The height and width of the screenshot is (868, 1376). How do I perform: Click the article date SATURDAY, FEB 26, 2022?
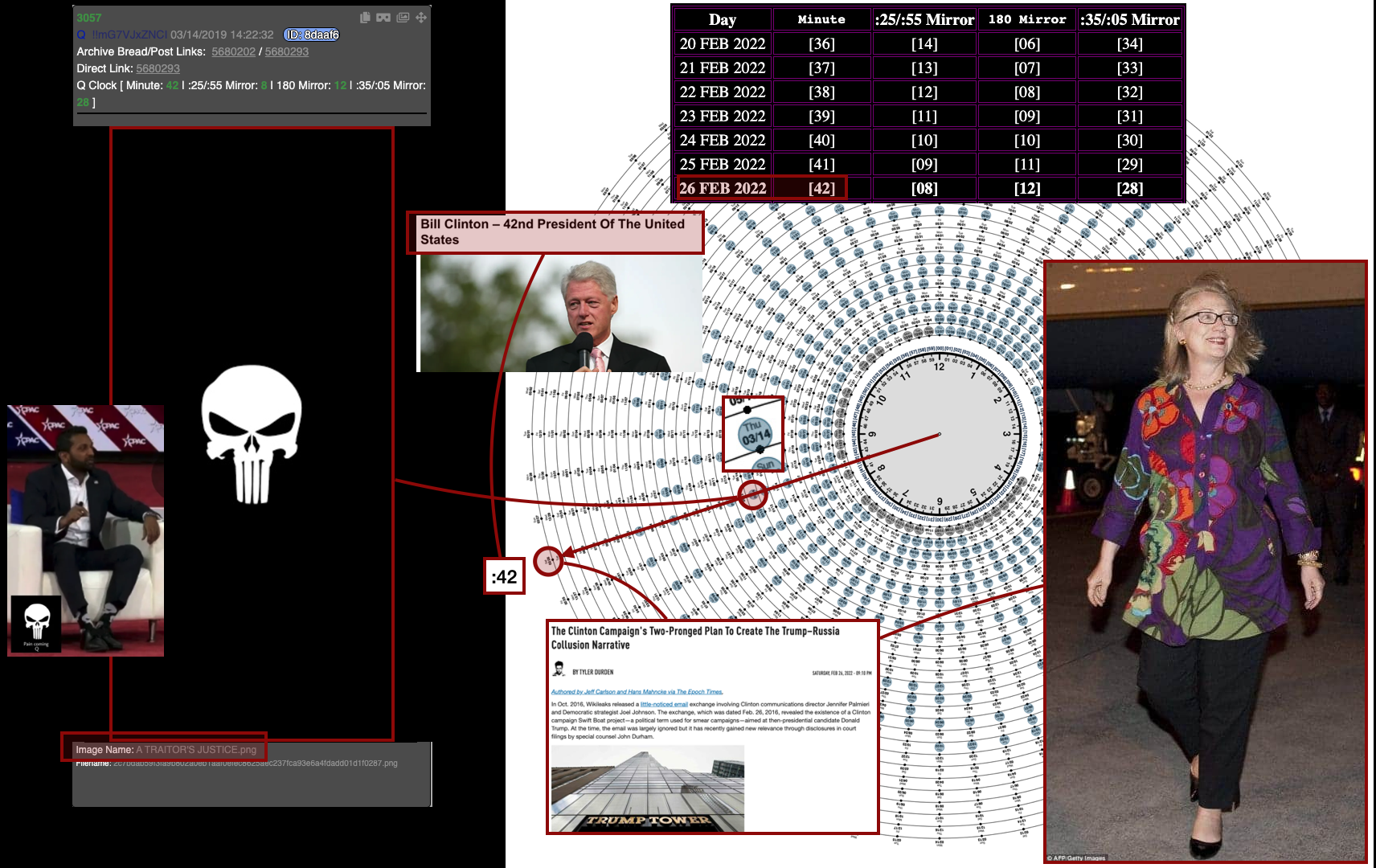(842, 673)
